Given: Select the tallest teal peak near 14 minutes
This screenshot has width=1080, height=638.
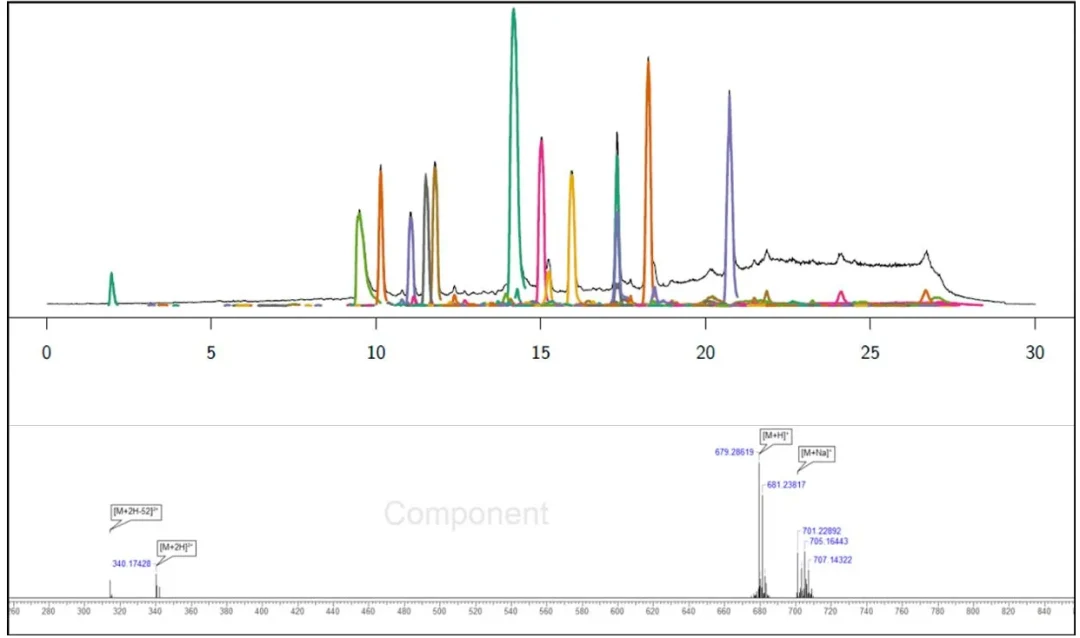Looking at the screenshot, I should click(x=514, y=155).
